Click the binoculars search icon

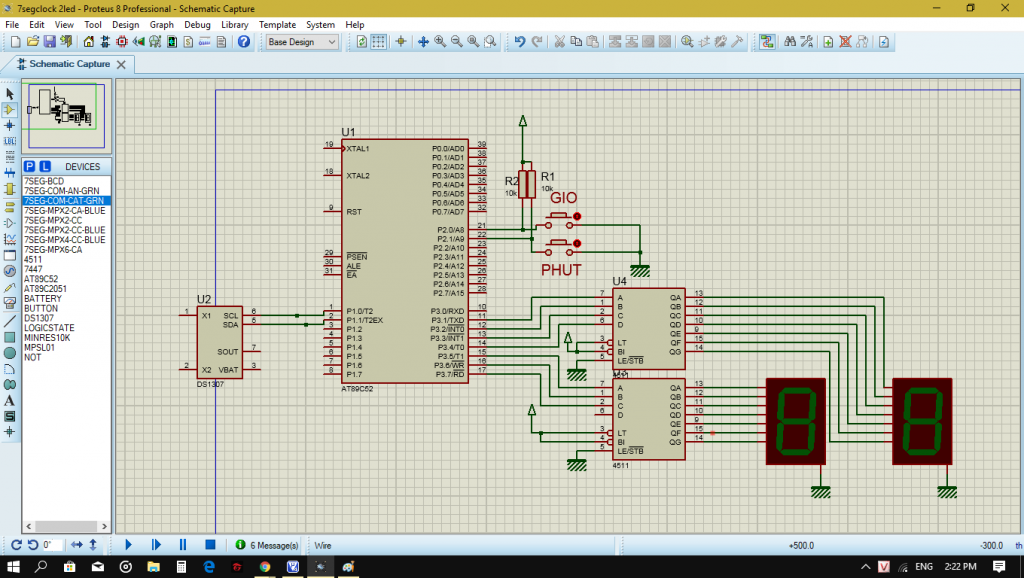pyautogui.click(x=790, y=42)
